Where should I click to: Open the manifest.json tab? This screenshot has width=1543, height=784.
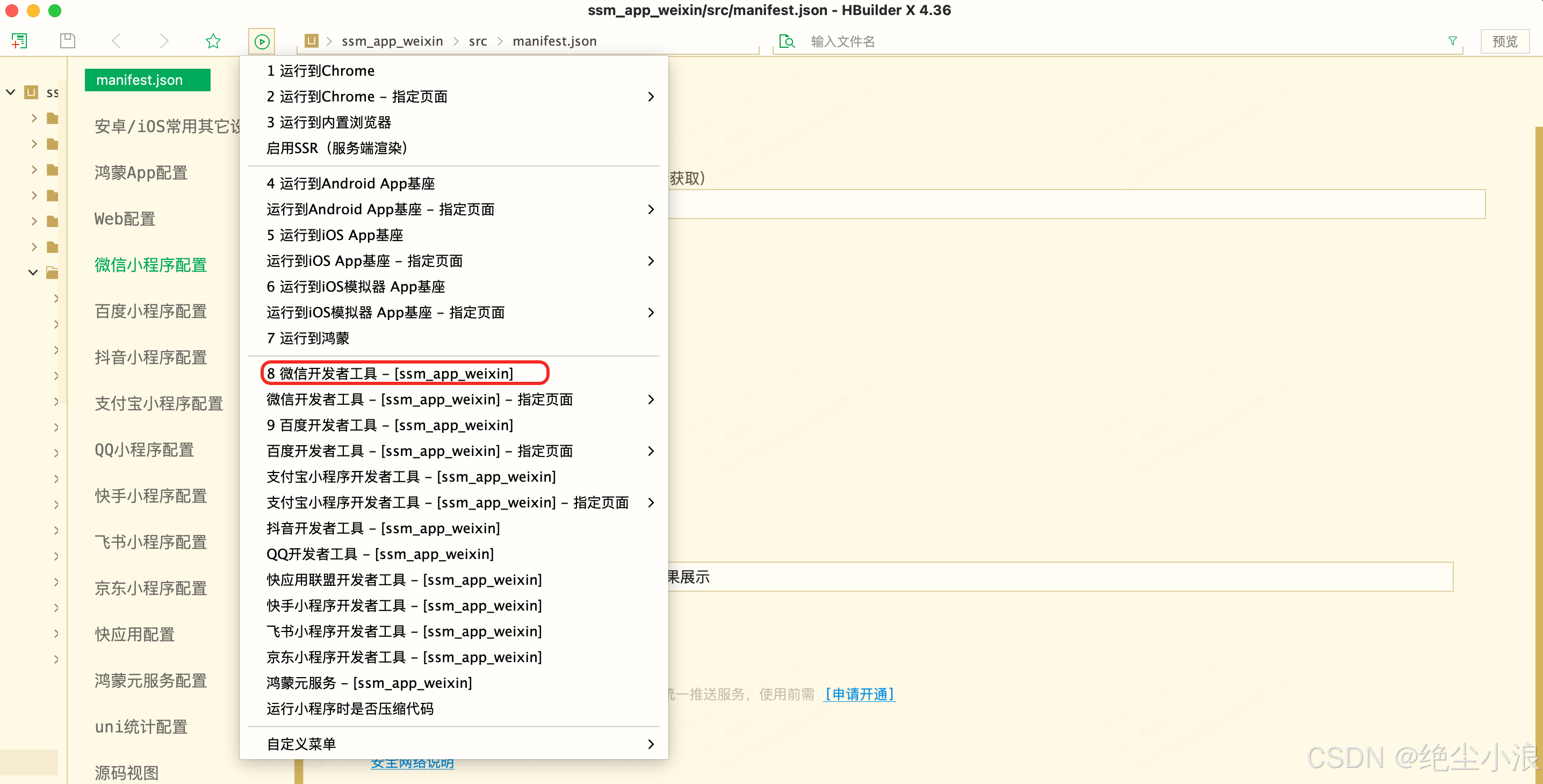(x=147, y=80)
